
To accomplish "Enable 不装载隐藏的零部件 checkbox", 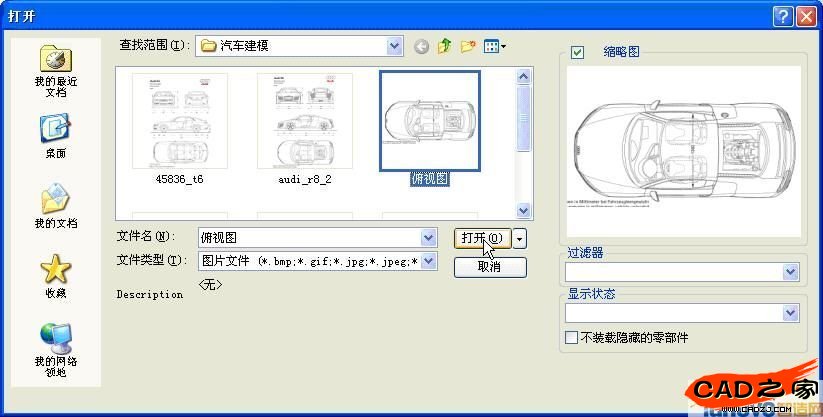I will (x=571, y=338).
